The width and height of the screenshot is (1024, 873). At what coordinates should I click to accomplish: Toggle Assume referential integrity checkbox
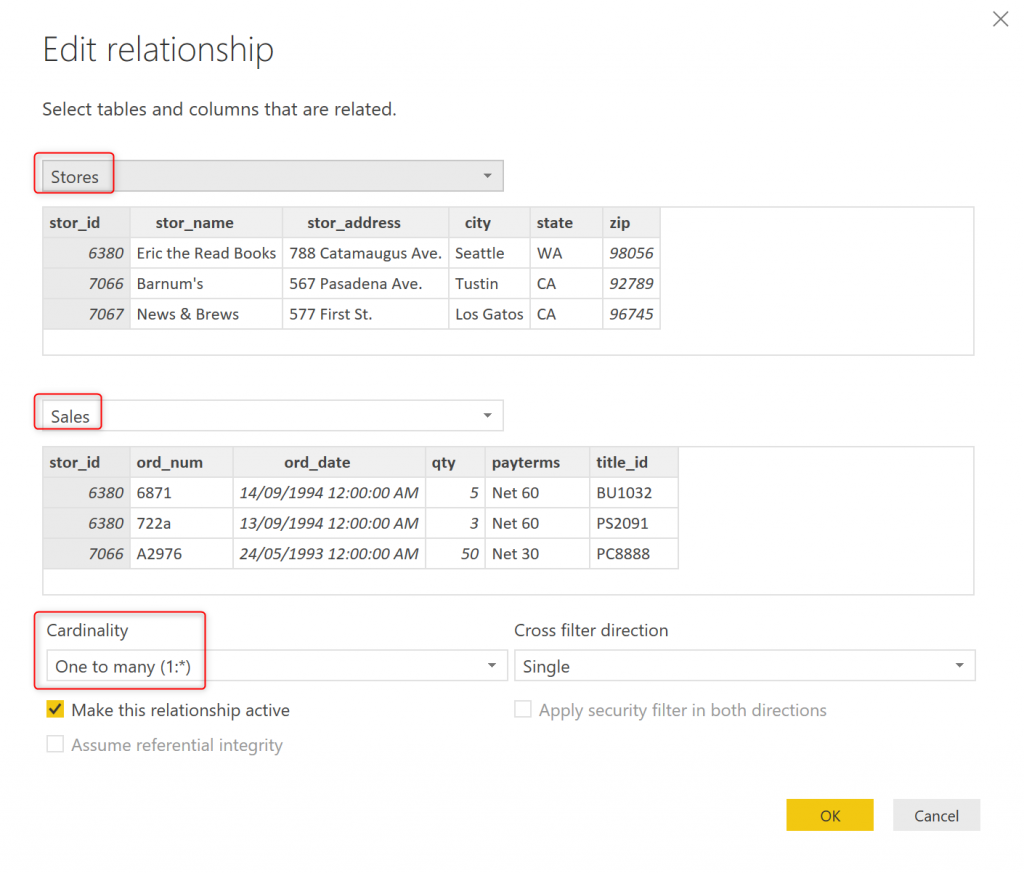pyautogui.click(x=56, y=745)
